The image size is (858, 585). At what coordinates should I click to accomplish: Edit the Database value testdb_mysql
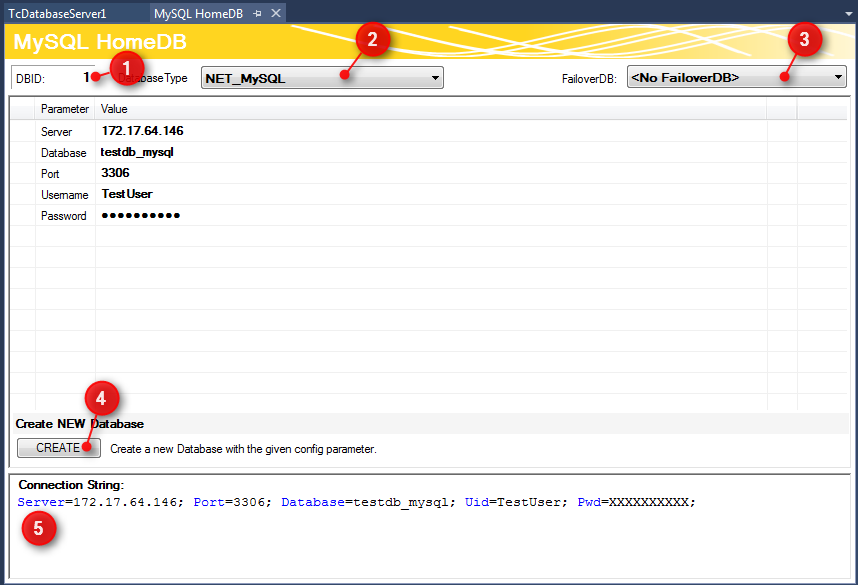click(x=137, y=152)
